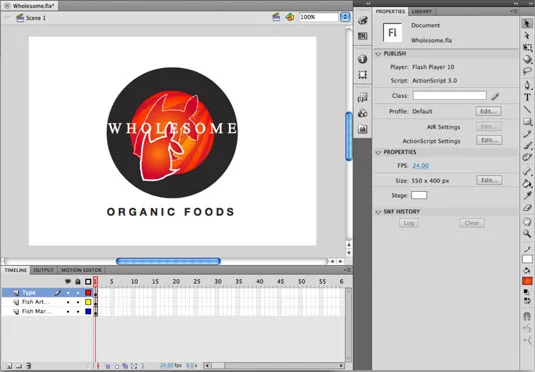Collapse the SWF HISTORY section
The height and width of the screenshot is (372, 535).
378,212
